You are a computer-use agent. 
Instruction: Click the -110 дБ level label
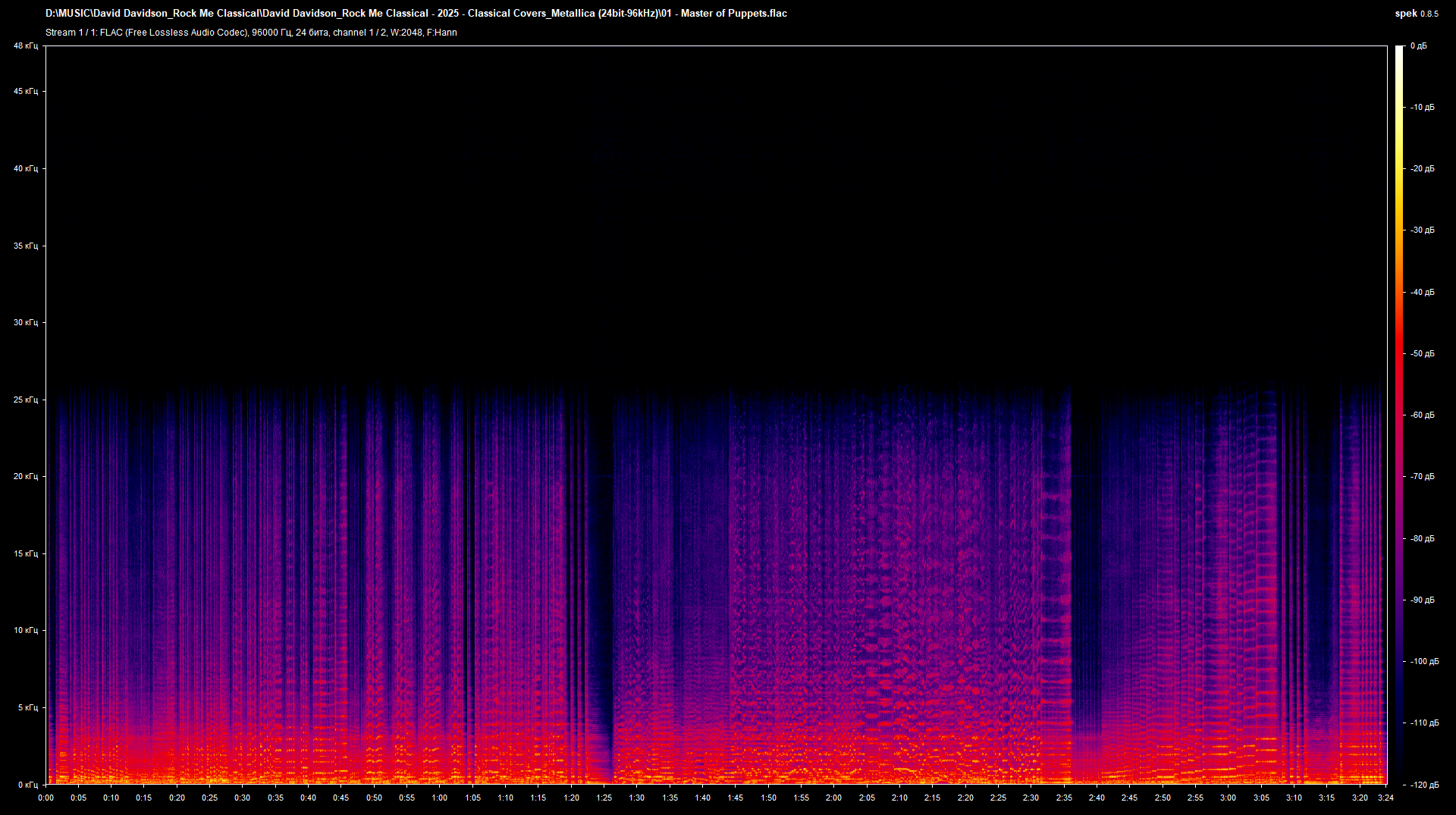pos(1425,723)
